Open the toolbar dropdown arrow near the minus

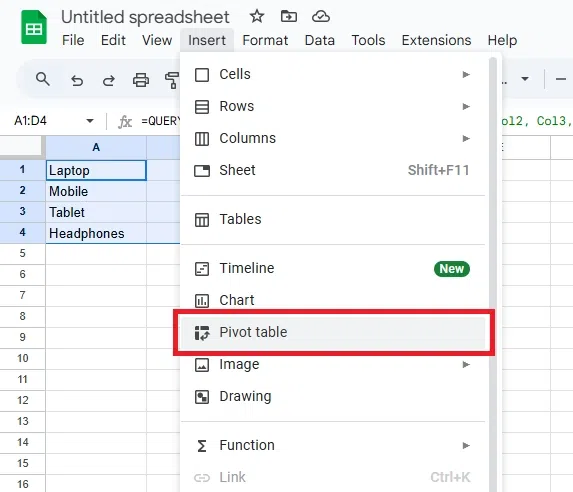tap(525, 79)
